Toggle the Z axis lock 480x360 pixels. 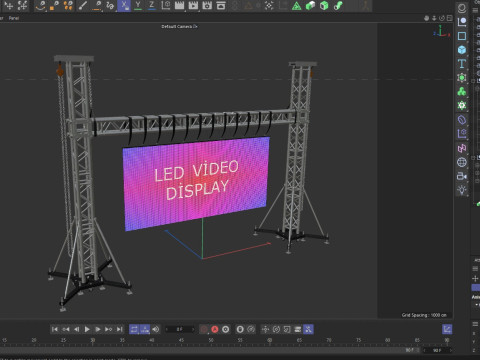(x=152, y=5)
